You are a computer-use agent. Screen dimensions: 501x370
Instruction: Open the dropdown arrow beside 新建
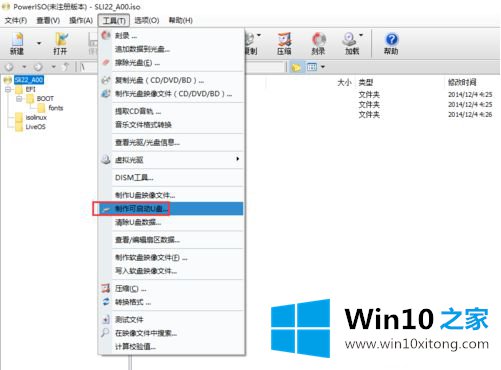[39, 43]
